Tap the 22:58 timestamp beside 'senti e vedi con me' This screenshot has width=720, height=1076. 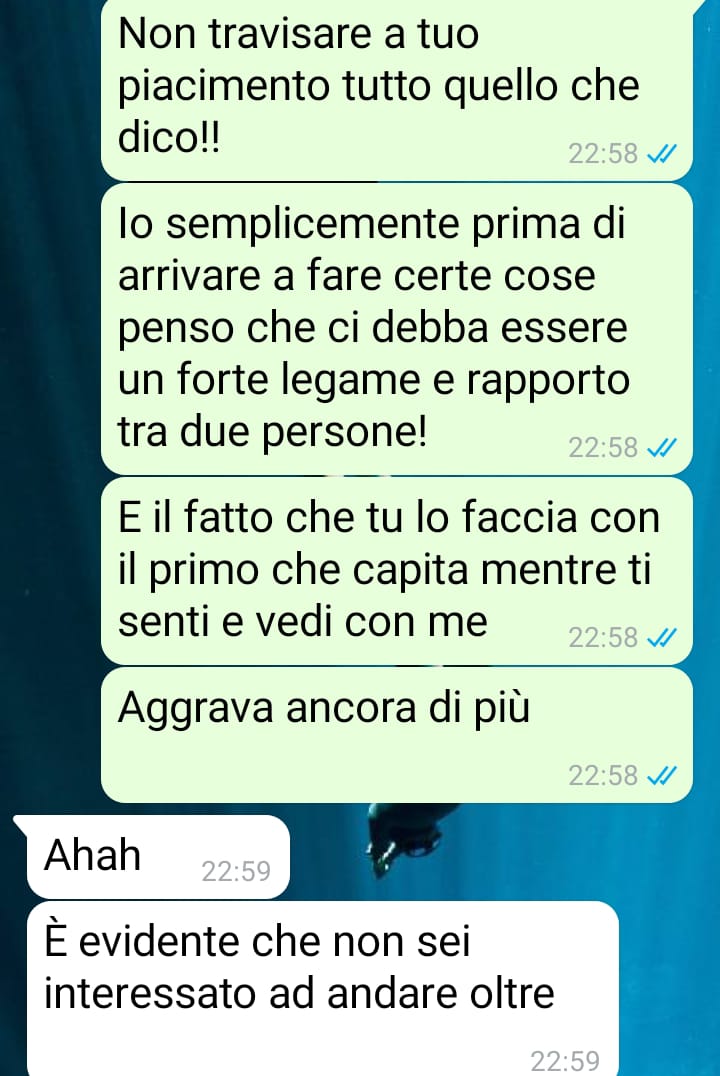(x=603, y=638)
